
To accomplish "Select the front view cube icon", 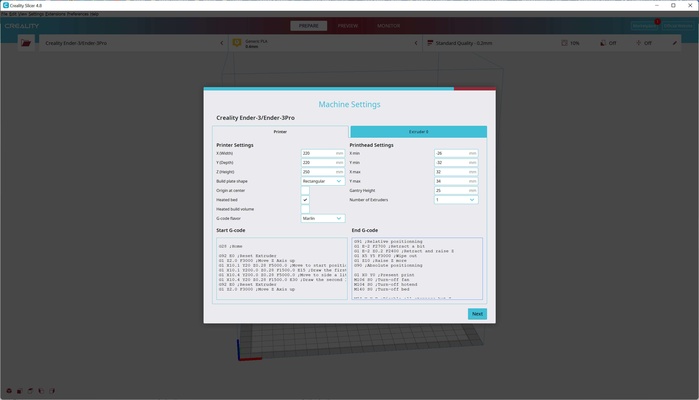I will click(x=20, y=391).
